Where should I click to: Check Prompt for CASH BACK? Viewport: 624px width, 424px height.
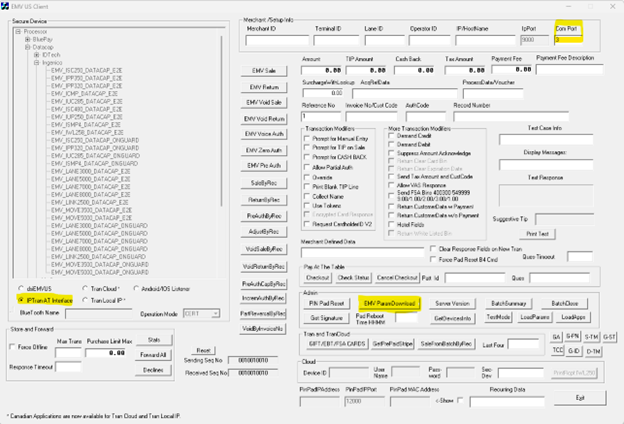coord(307,157)
